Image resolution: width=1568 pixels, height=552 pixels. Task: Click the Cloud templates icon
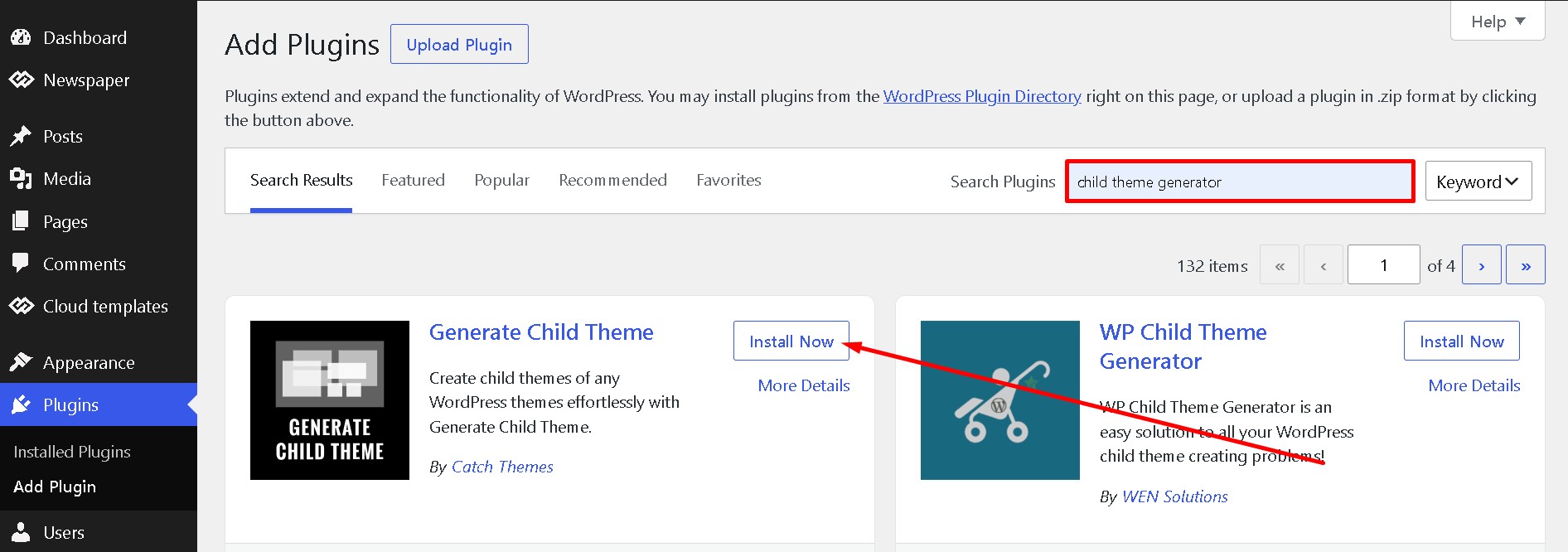pos(21,306)
